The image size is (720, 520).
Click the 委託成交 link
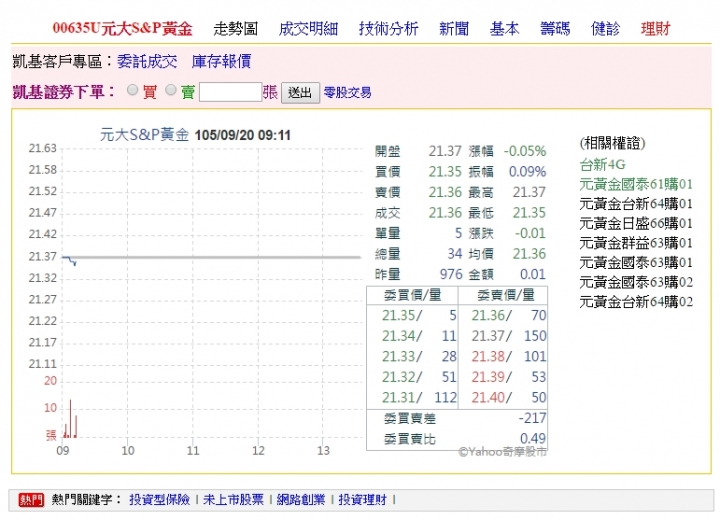(146, 62)
